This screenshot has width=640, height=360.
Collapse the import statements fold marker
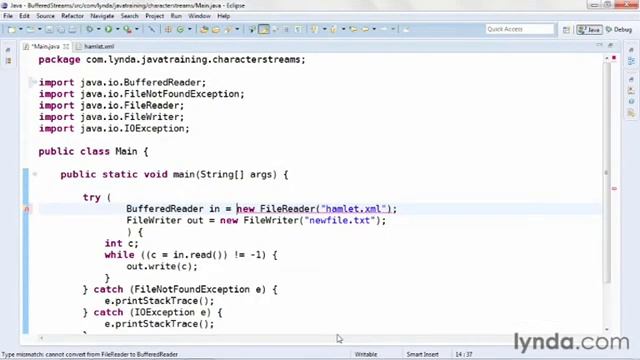pos(34,82)
